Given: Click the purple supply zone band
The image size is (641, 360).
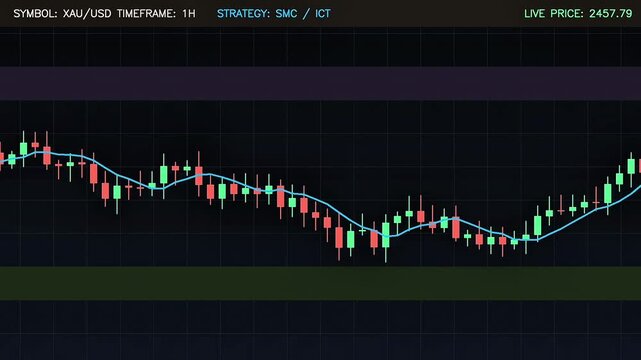Looking at the screenshot, I should pos(320,84).
